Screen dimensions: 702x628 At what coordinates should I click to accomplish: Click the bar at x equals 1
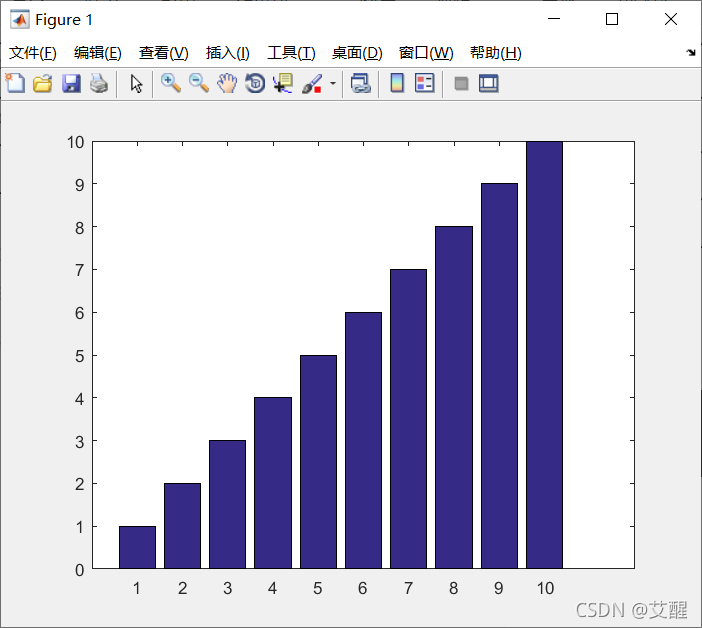[137, 547]
